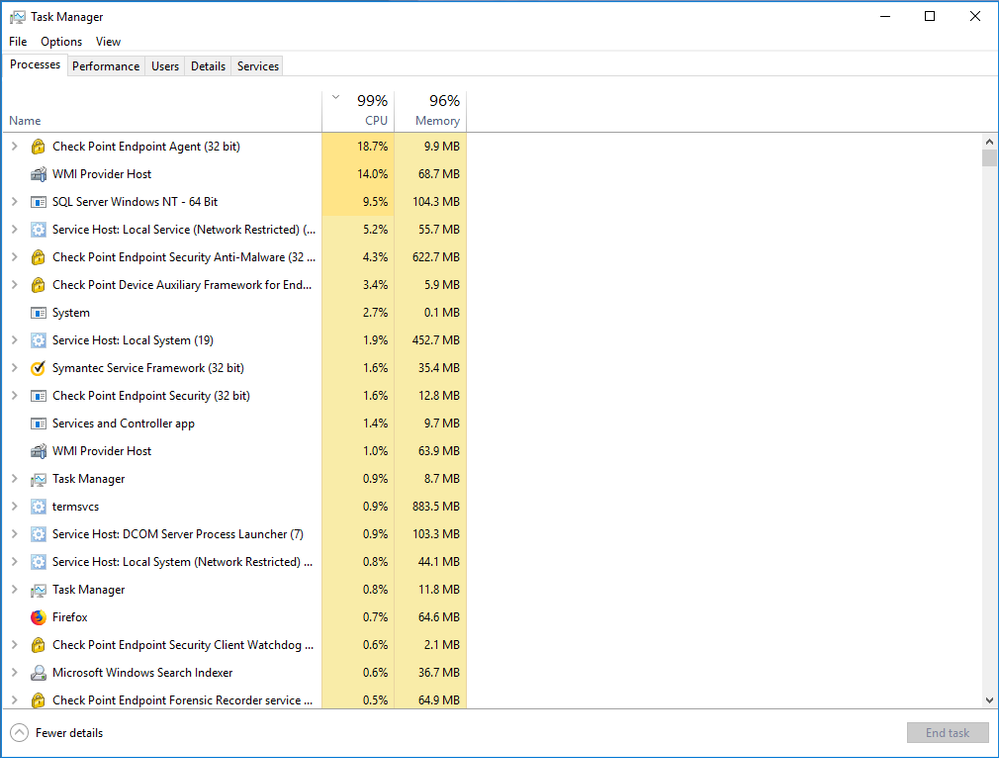The height and width of the screenshot is (758, 999).
Task: Click icon of Task Manager process using 11.8 MB
Action: [x=38, y=590]
